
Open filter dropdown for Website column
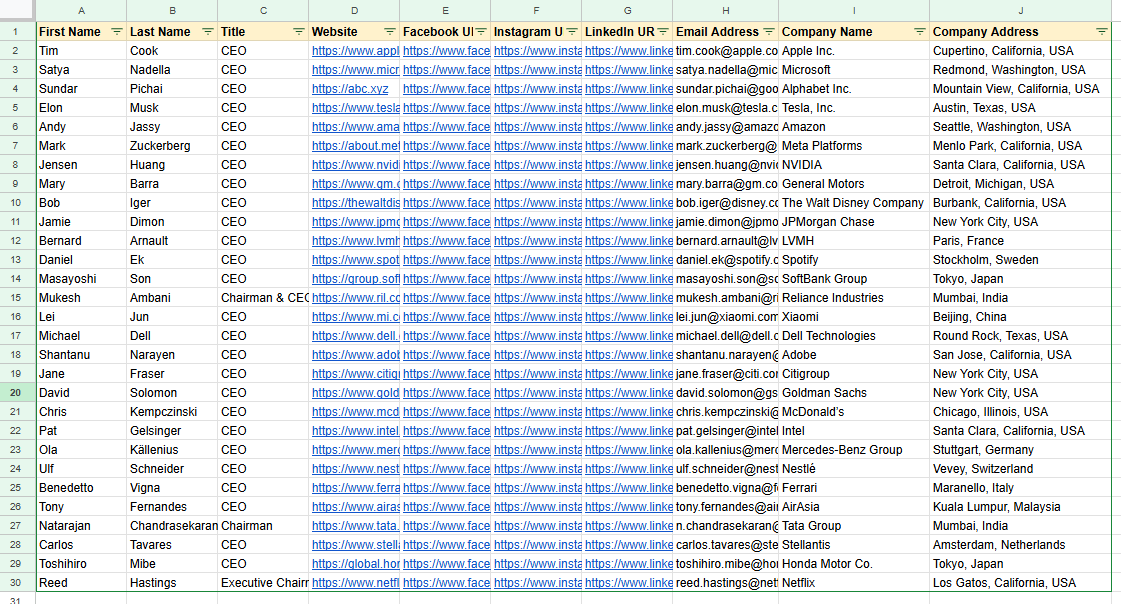(390, 31)
